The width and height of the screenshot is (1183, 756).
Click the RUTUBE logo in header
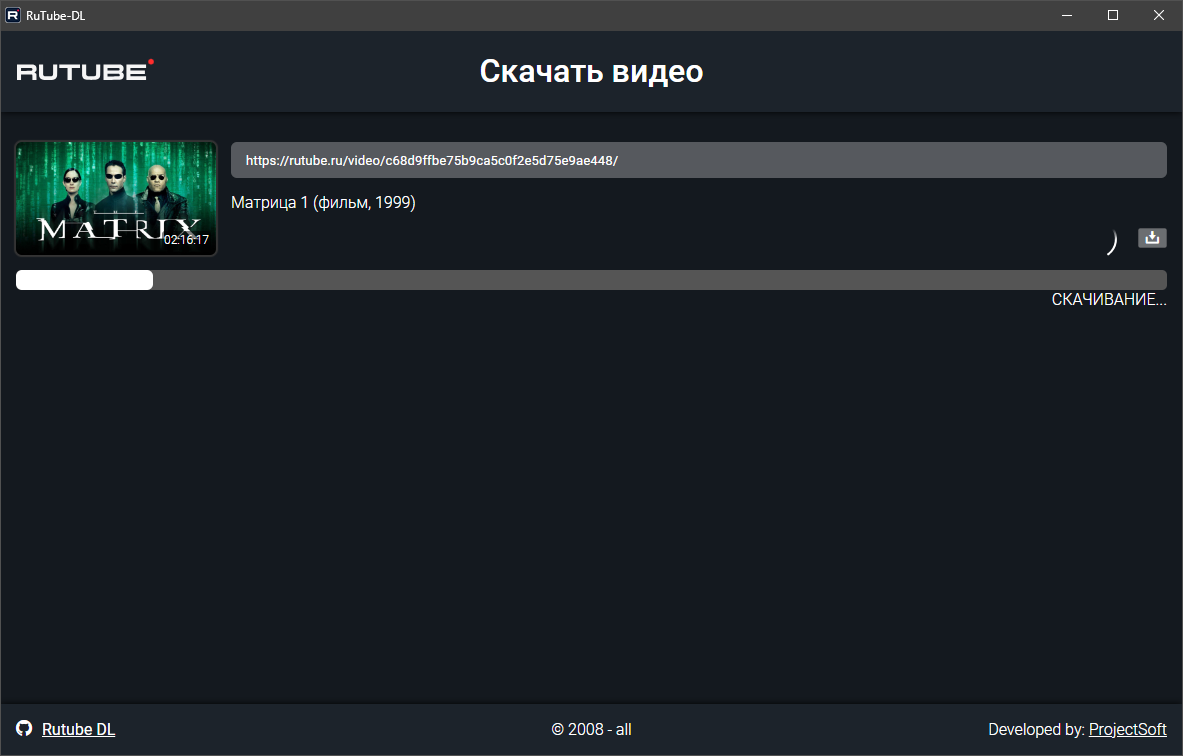[x=85, y=70]
